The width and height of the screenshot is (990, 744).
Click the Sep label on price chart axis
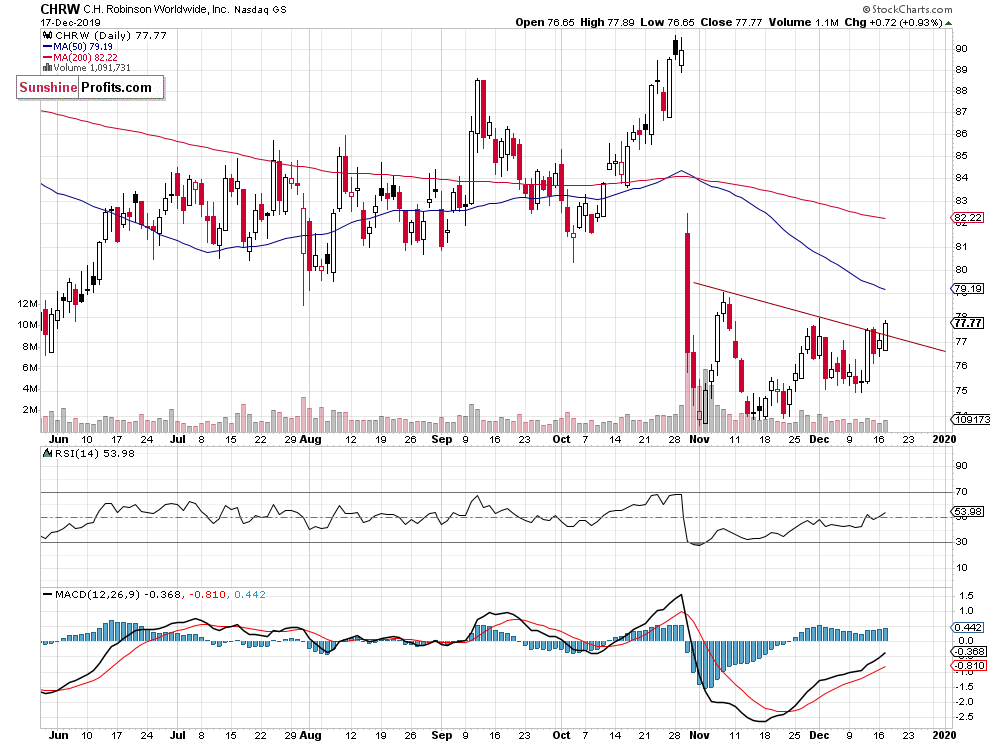click(x=442, y=439)
